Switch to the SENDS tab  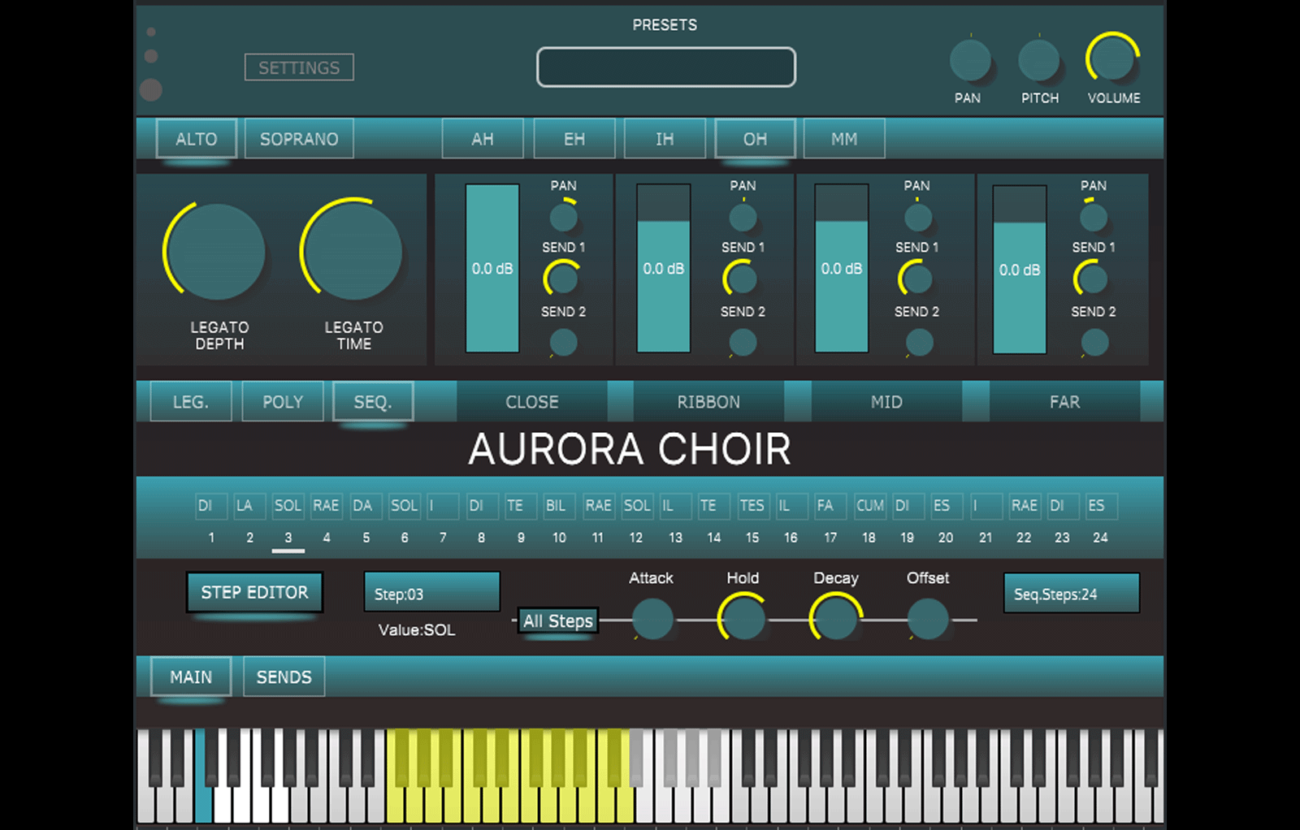click(284, 677)
